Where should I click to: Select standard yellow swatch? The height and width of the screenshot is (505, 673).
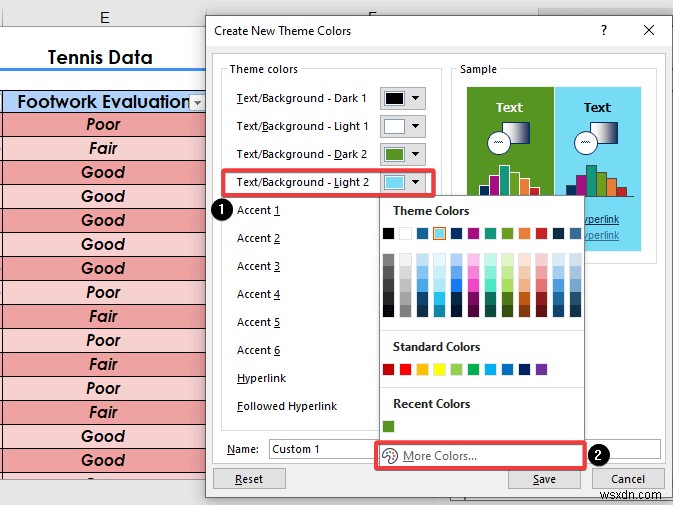[439, 369]
